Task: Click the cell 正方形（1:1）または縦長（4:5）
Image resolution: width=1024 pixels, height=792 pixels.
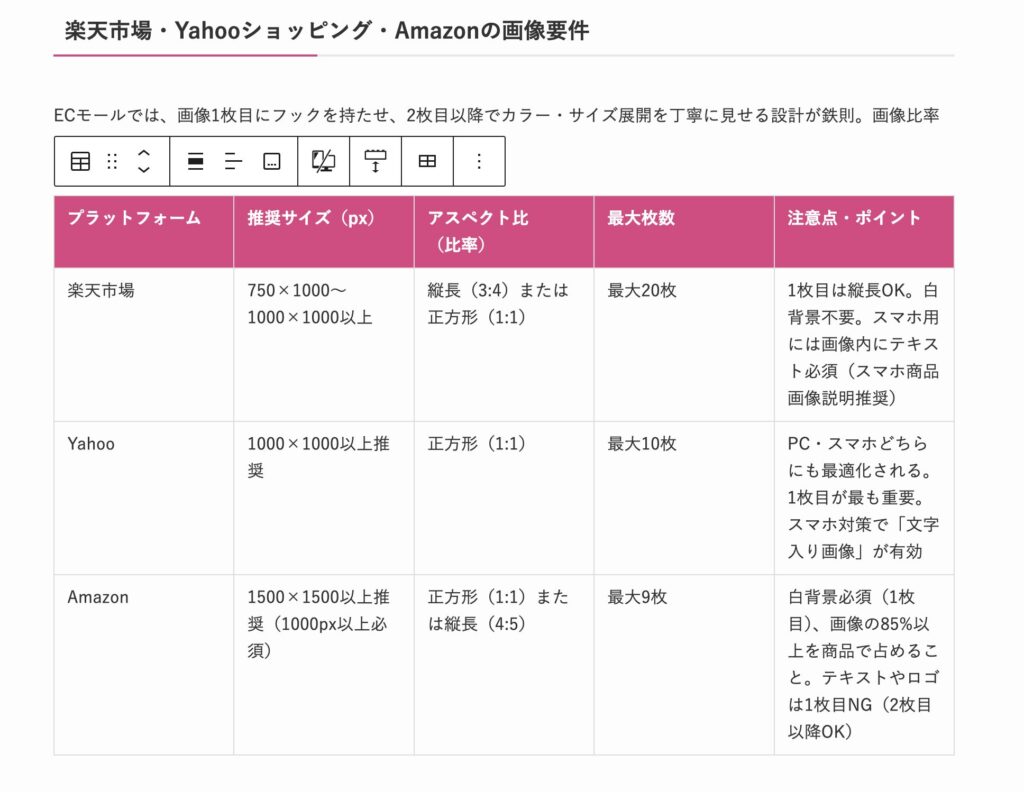Action: click(x=504, y=665)
